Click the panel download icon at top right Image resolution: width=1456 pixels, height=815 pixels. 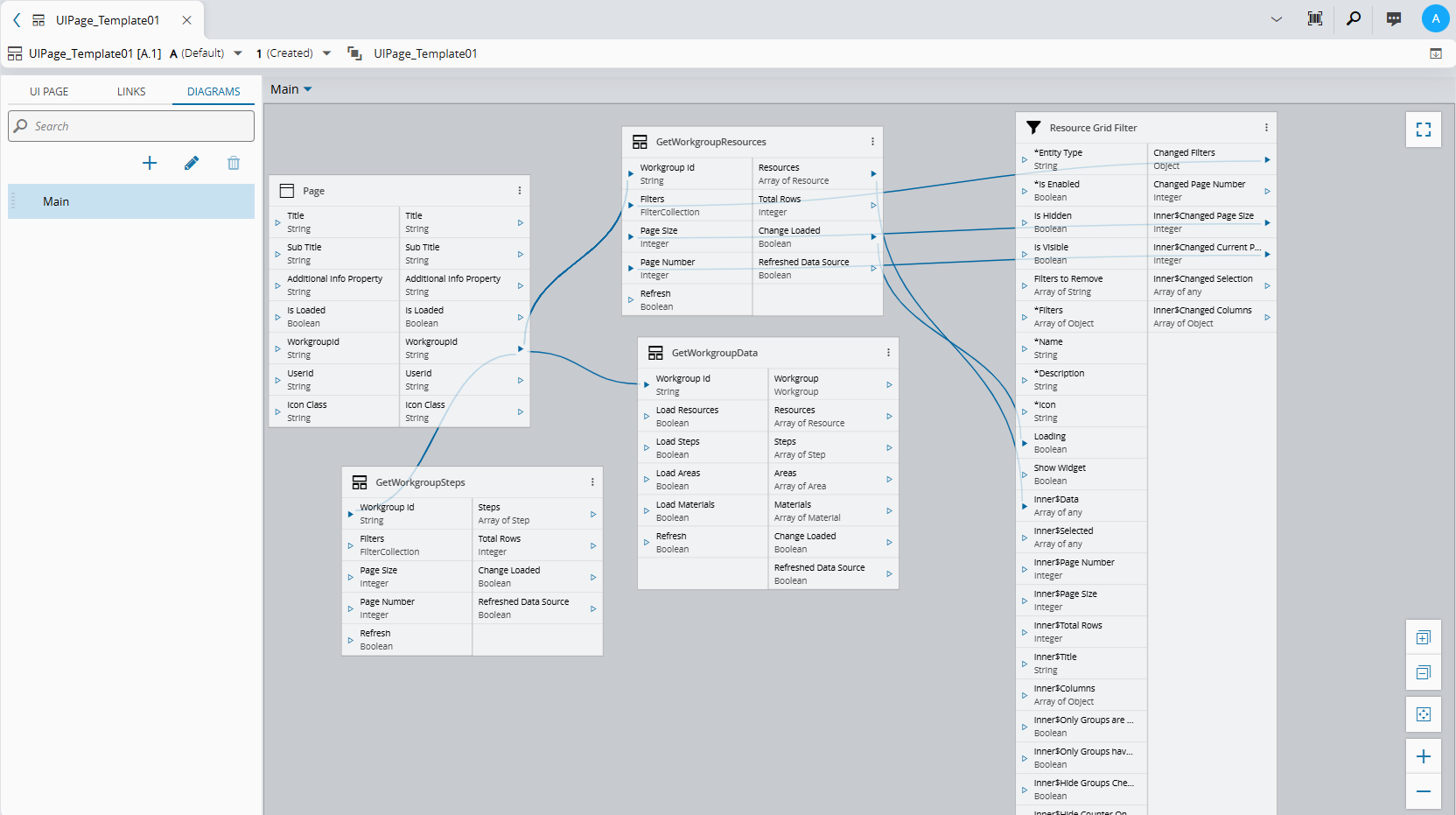[x=1436, y=53]
